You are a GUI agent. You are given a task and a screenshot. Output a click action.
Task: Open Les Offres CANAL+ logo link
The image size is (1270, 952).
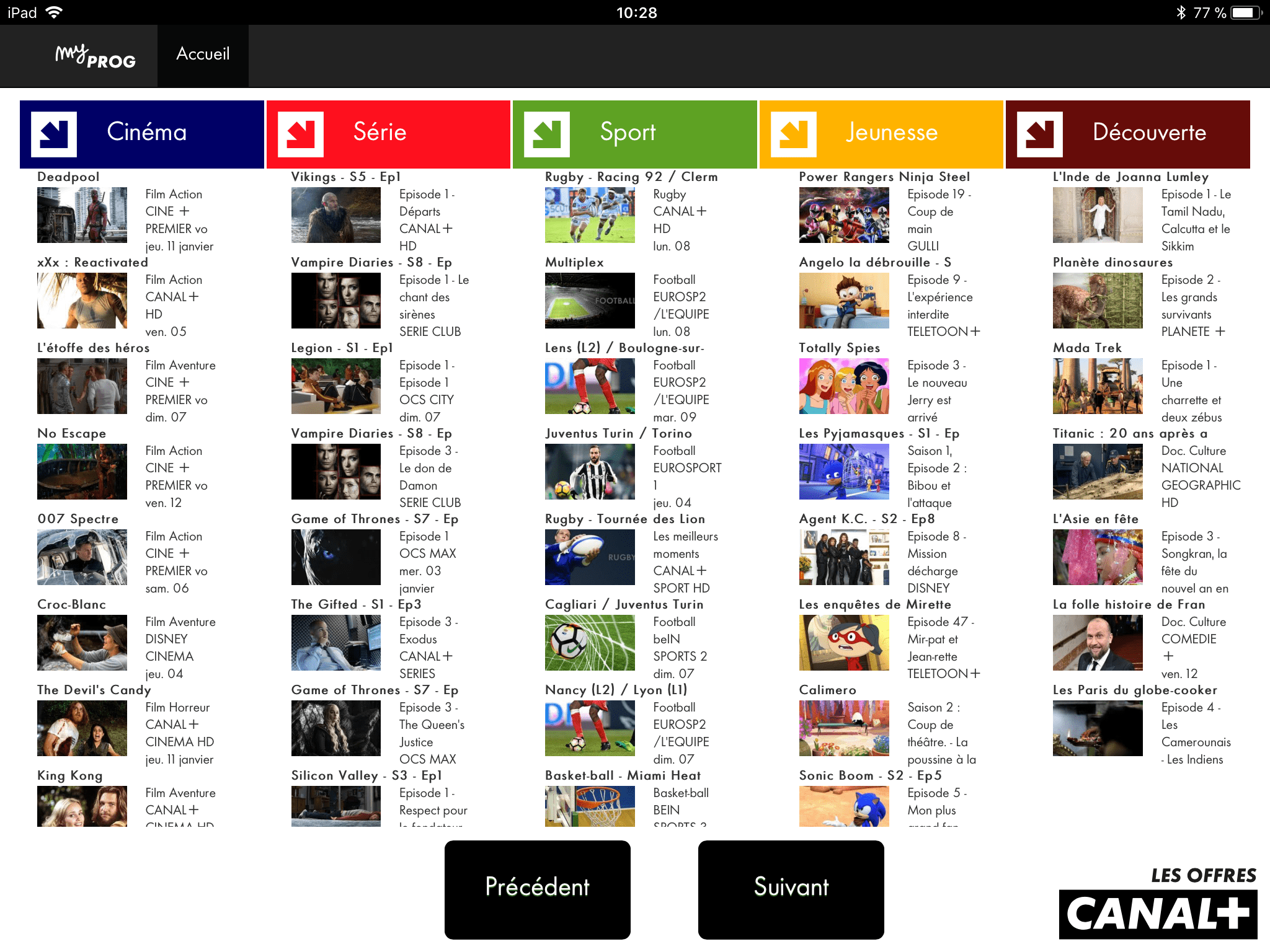pos(1158,902)
